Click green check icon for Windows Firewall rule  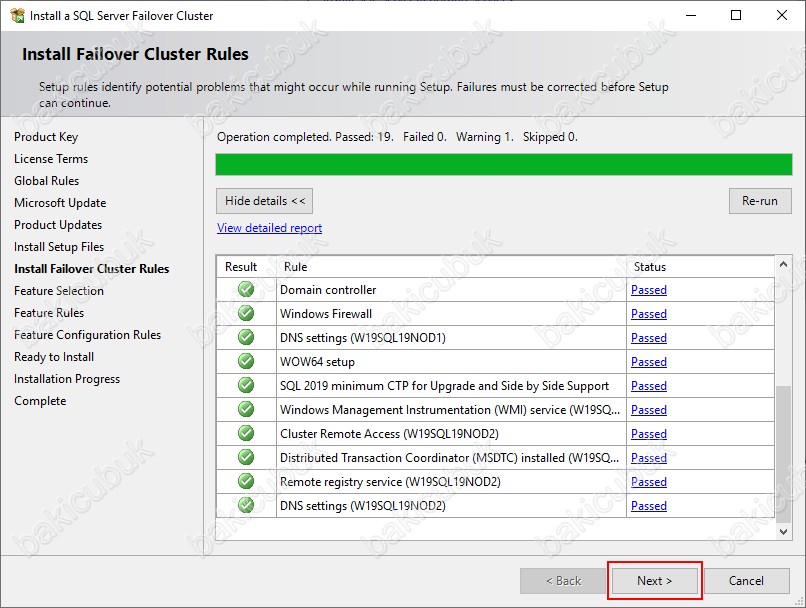[x=246, y=313]
